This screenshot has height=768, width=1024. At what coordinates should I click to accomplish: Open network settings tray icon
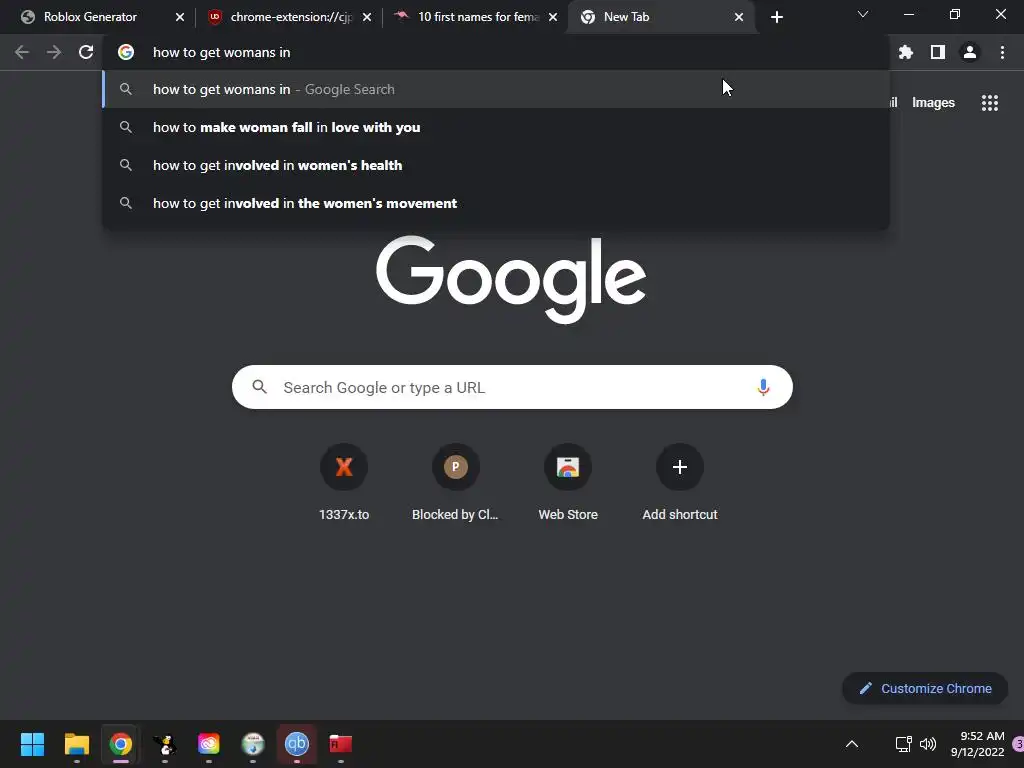tap(903, 744)
